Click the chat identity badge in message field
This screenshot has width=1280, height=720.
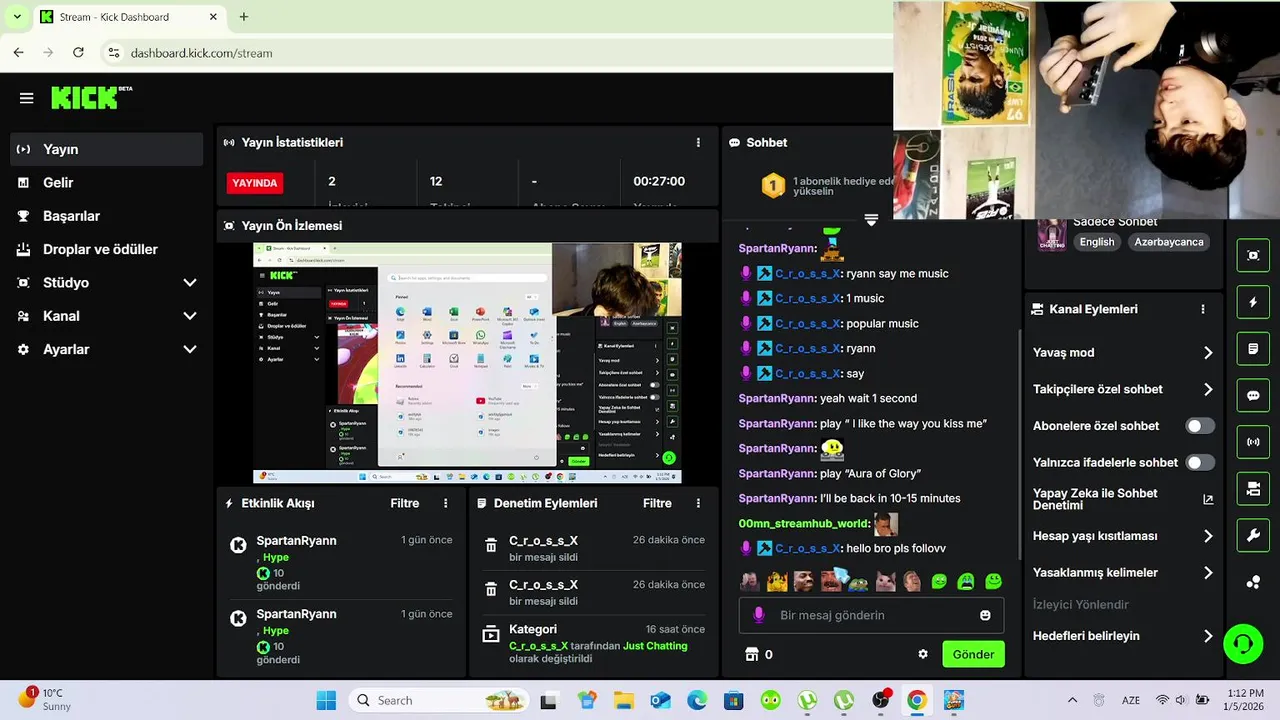tap(758, 615)
